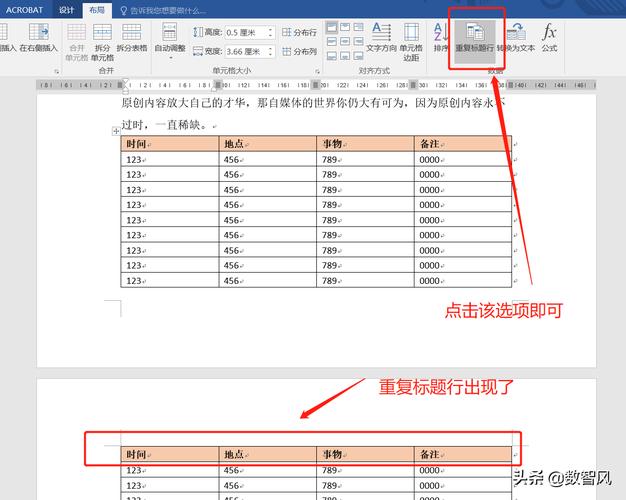This screenshot has height=500, width=626.
Task: Click the table move handle above 时间
Action: [x=116, y=131]
